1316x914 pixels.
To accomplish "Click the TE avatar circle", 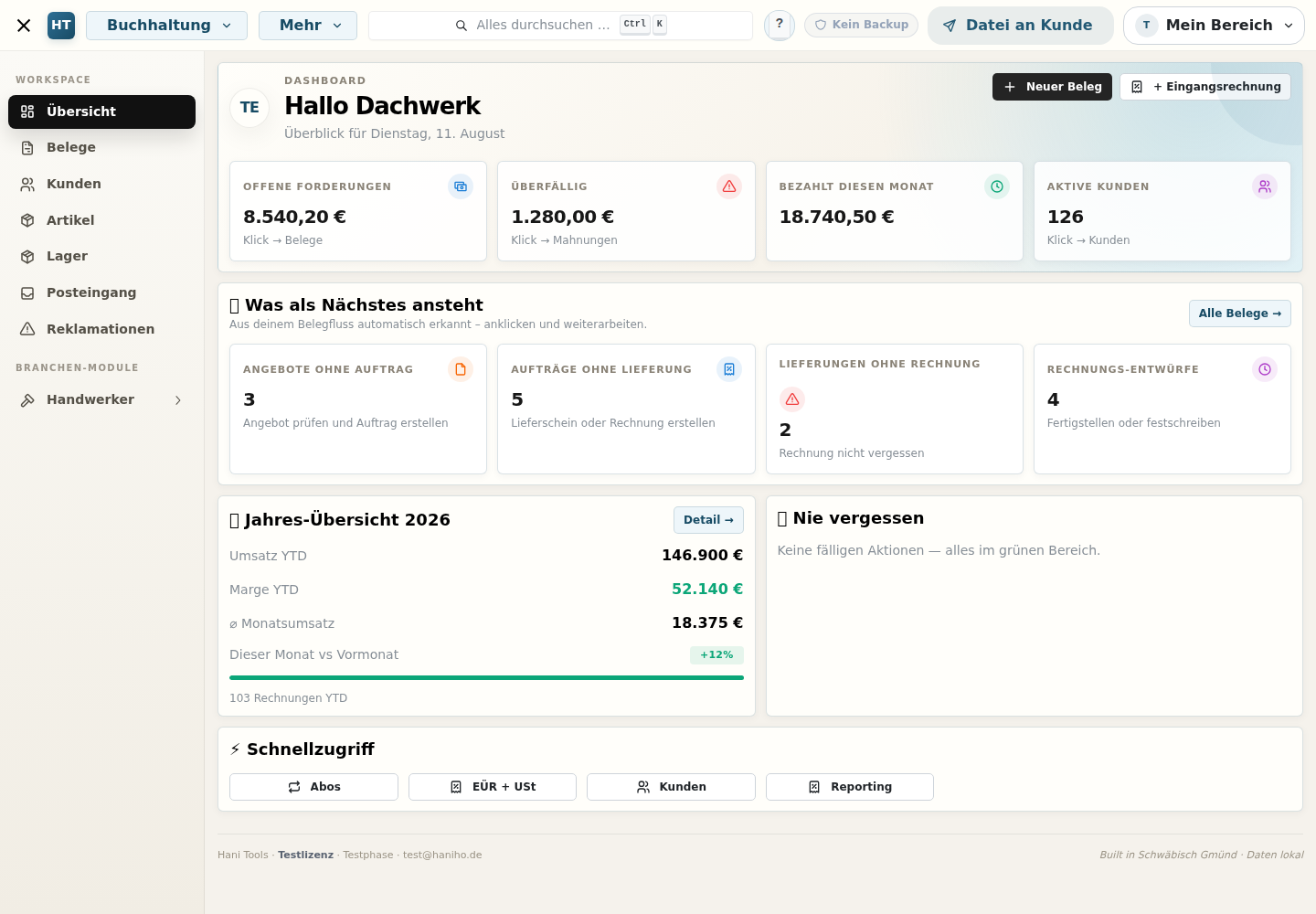I will [249, 108].
